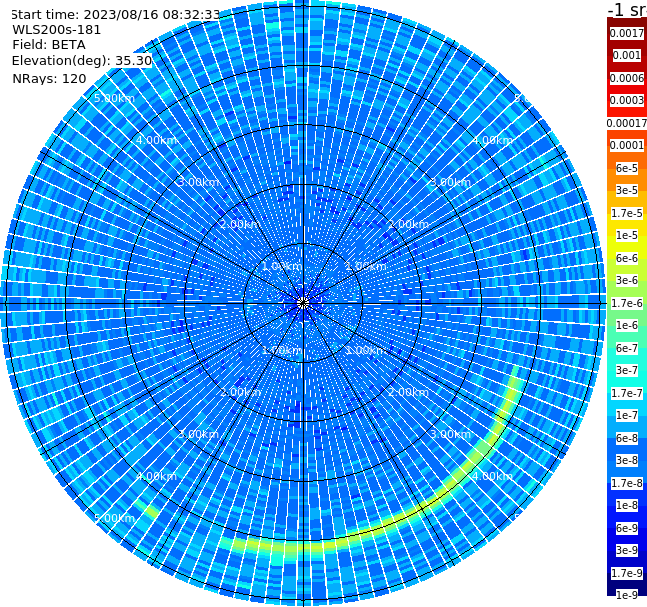This screenshot has width=647, height=607.
Task: Click the northwest "3.00km" range ring label
Action: (x=198, y=182)
